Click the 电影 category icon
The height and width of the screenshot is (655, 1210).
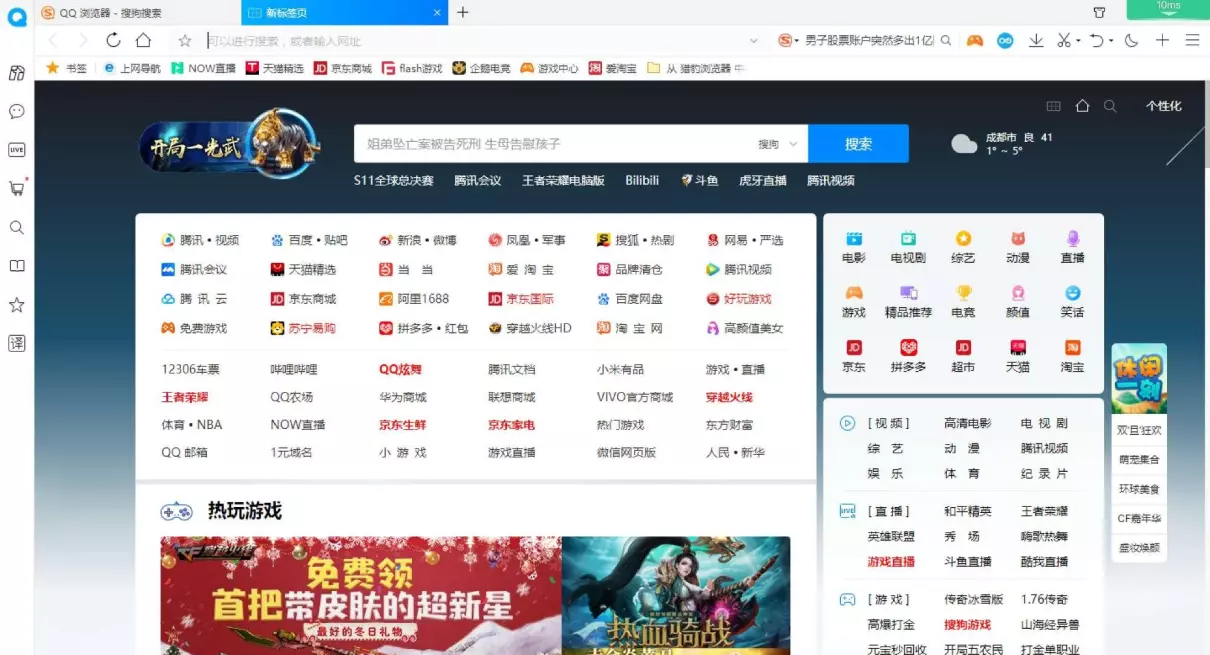point(854,247)
